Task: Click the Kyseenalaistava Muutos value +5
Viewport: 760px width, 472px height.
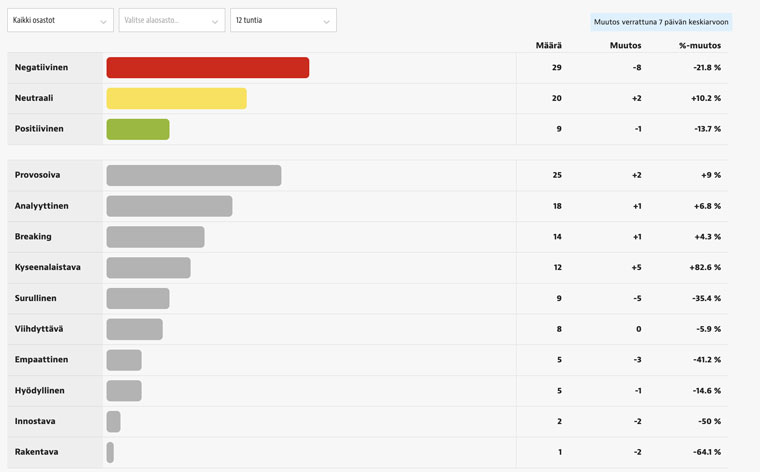Action: pyautogui.click(x=636, y=267)
